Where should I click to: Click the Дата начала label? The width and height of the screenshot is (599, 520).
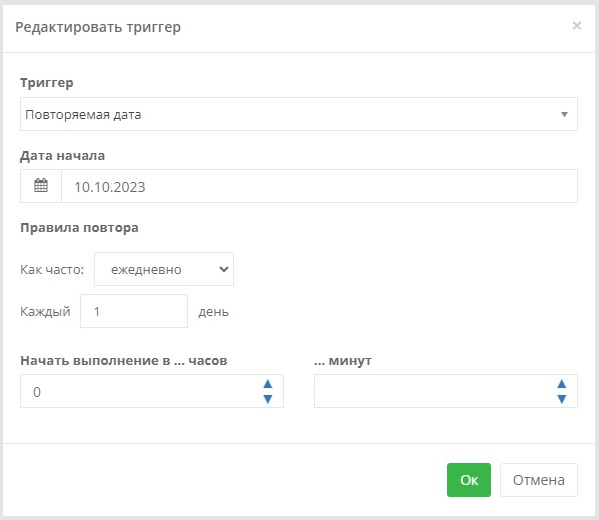pyautogui.click(x=62, y=156)
